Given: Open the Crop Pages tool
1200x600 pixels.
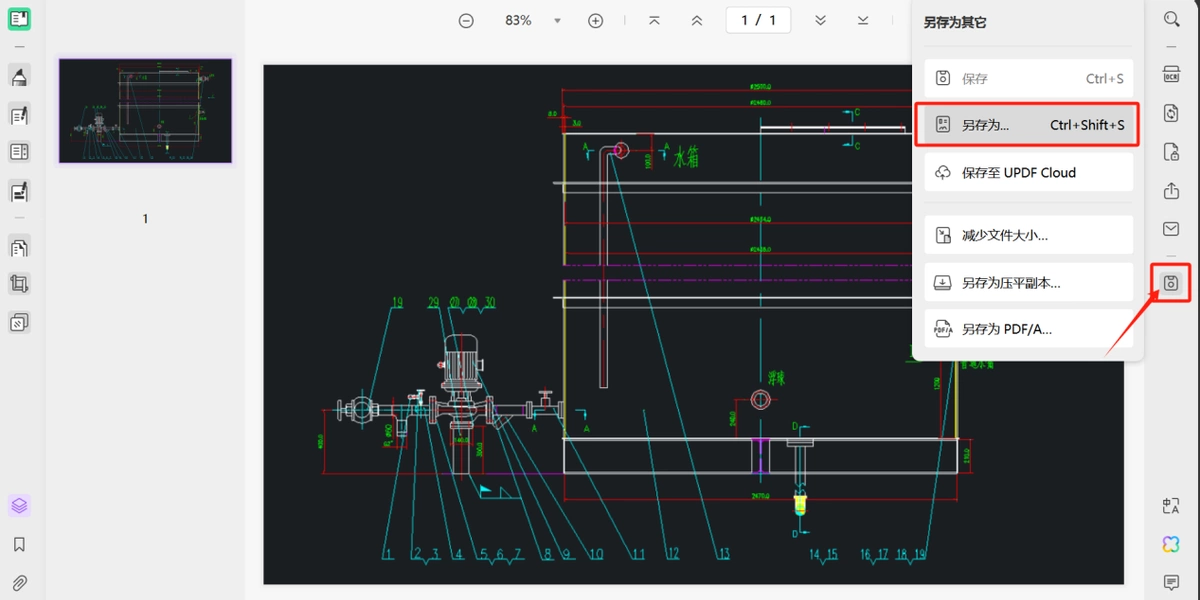Looking at the screenshot, I should coord(19,284).
